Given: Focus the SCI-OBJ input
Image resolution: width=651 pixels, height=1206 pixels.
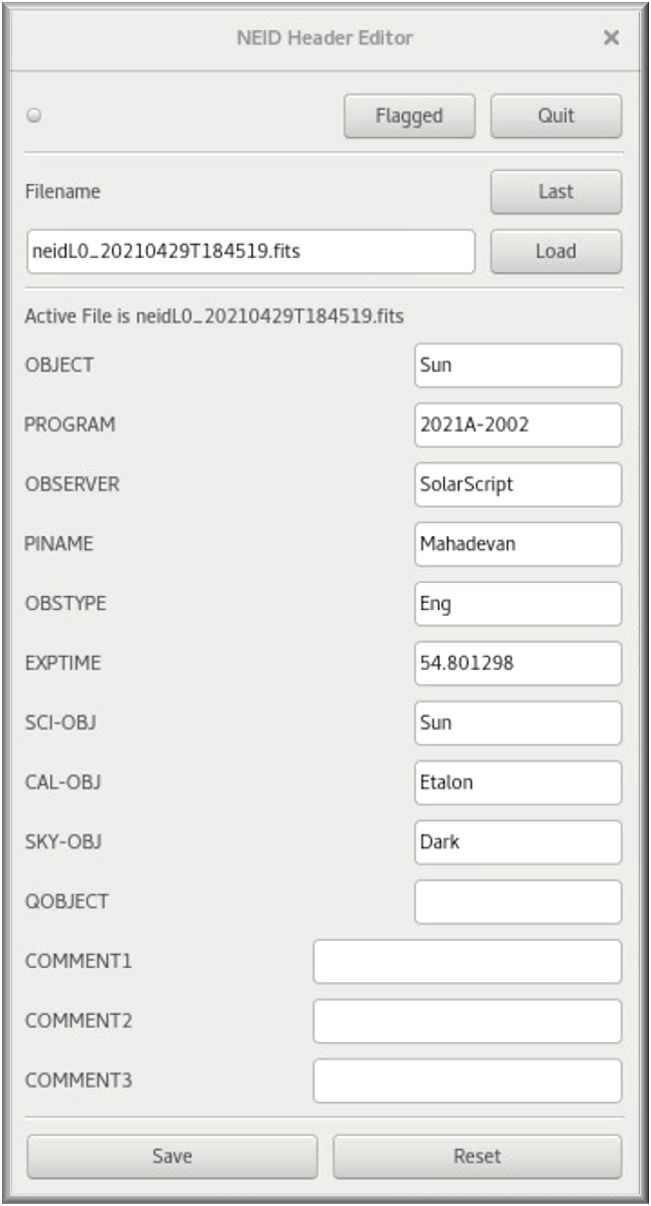Looking at the screenshot, I should 517,723.
